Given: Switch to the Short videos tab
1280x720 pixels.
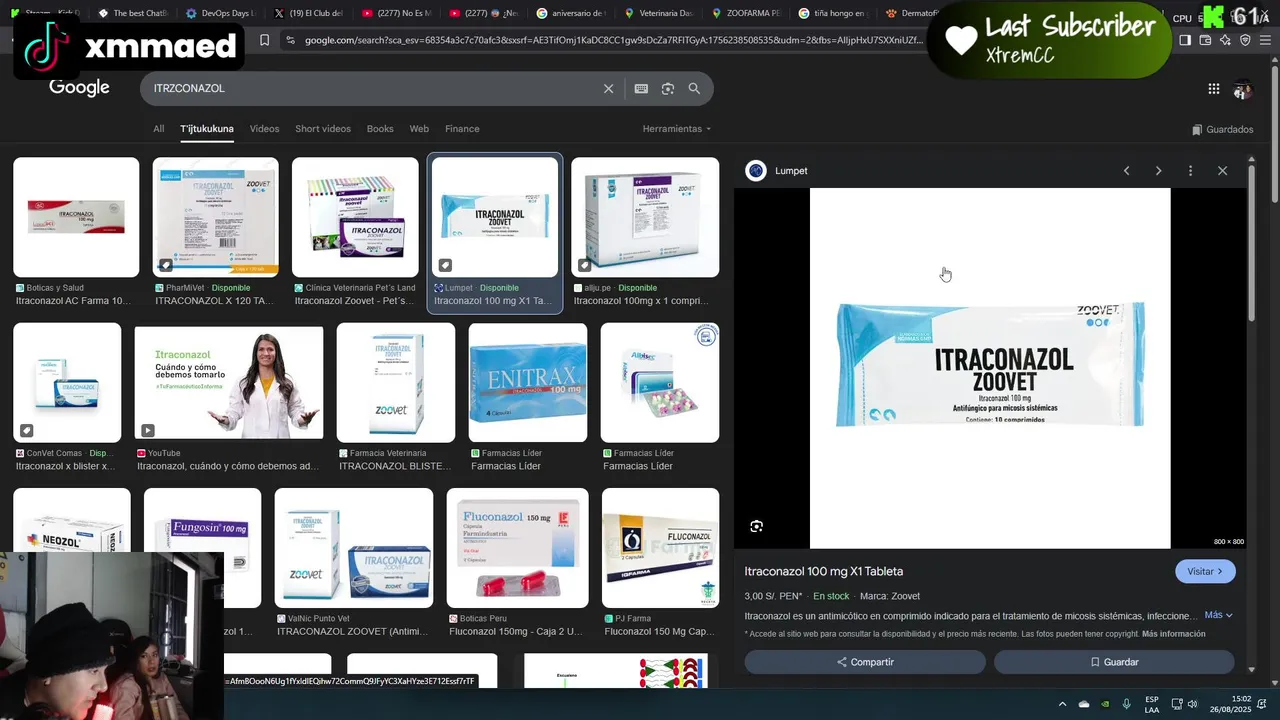Looking at the screenshot, I should point(323,129).
